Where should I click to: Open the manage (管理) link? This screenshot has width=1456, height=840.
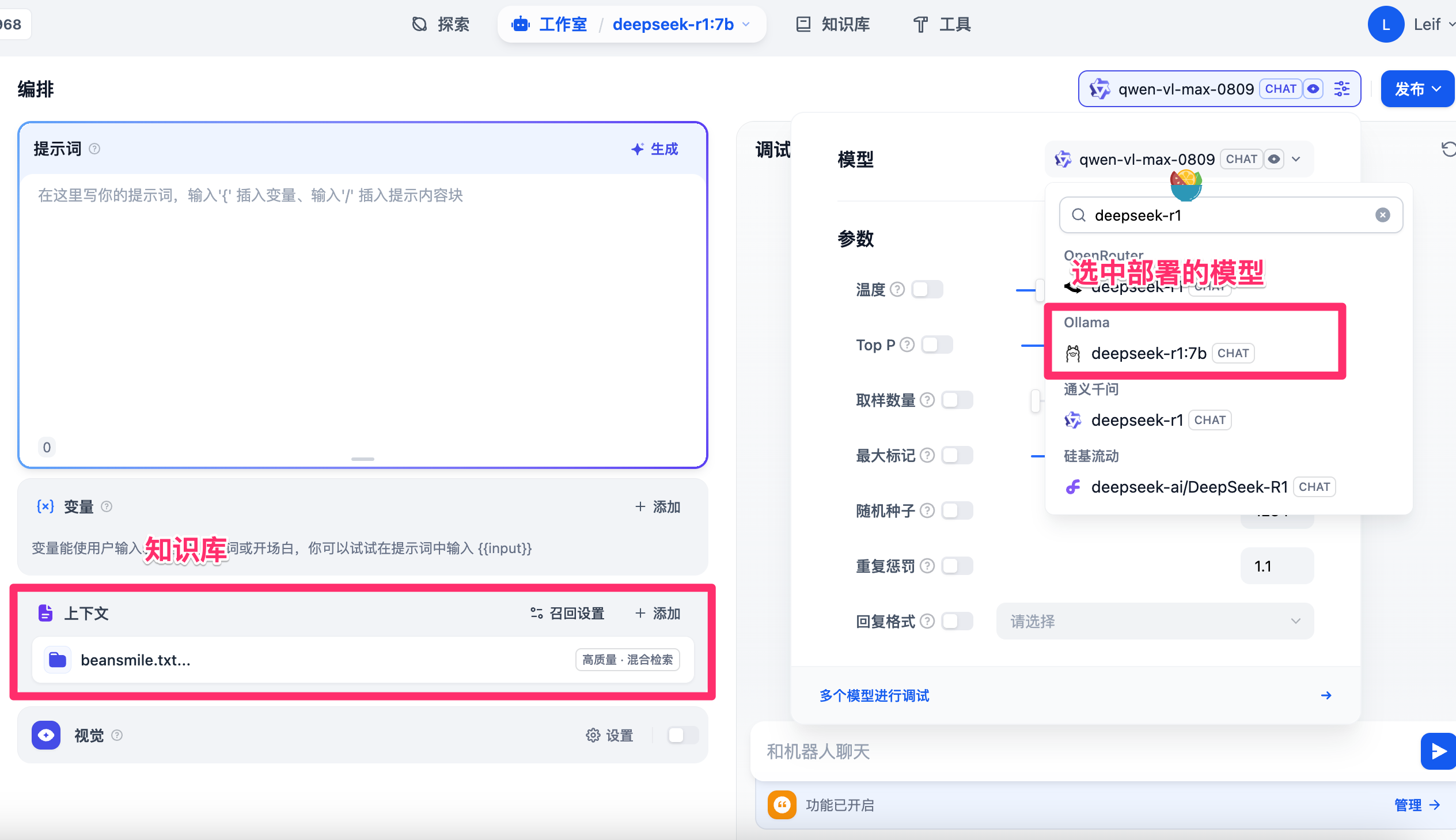1418,804
